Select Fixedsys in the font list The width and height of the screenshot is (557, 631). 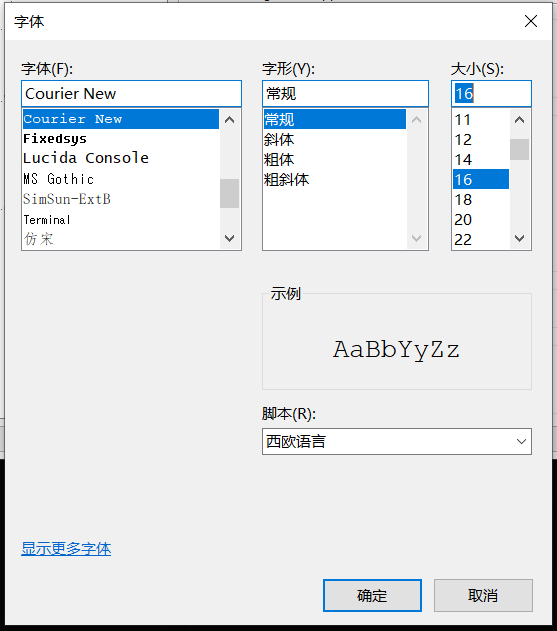tap(121, 139)
